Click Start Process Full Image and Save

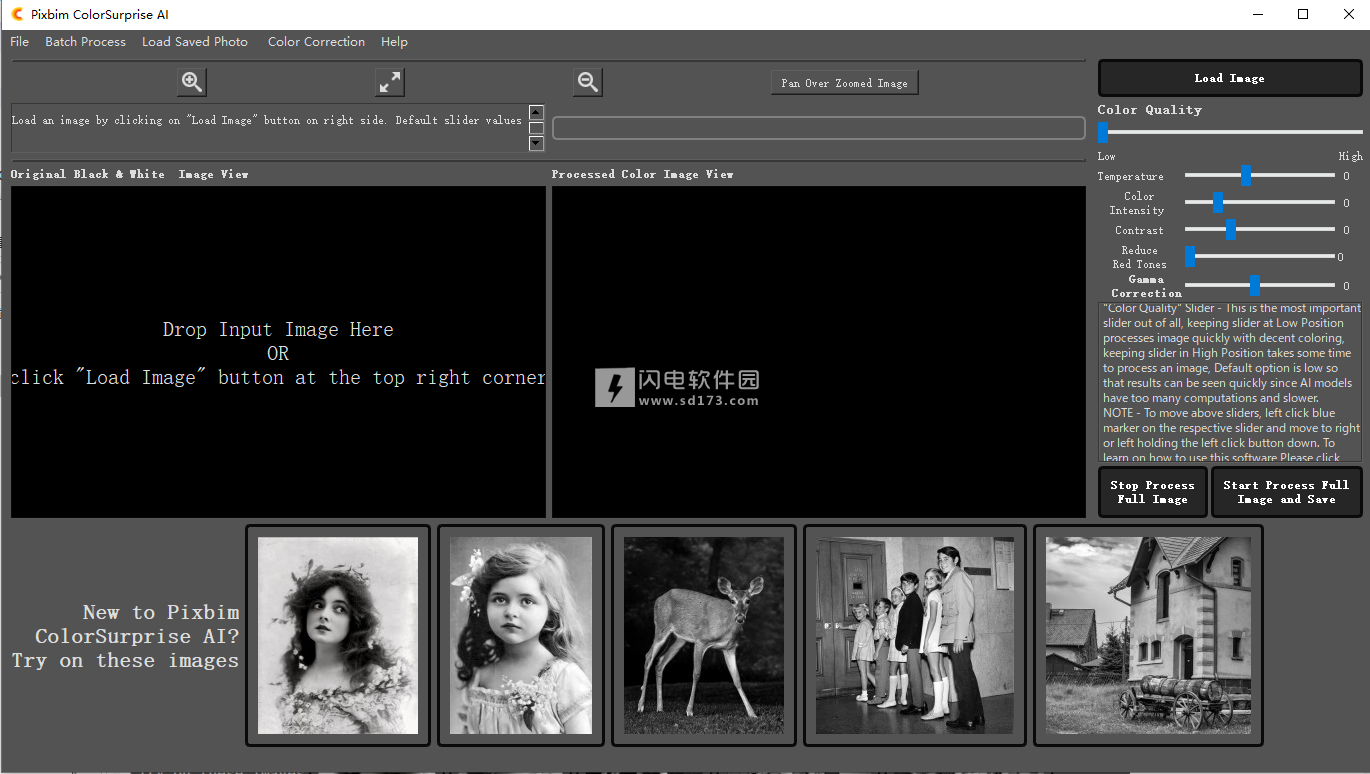pos(1287,492)
